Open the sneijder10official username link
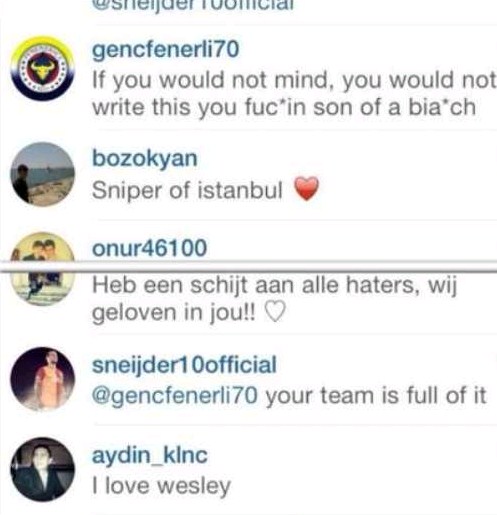The height and width of the screenshot is (515, 497). pyautogui.click(x=184, y=364)
